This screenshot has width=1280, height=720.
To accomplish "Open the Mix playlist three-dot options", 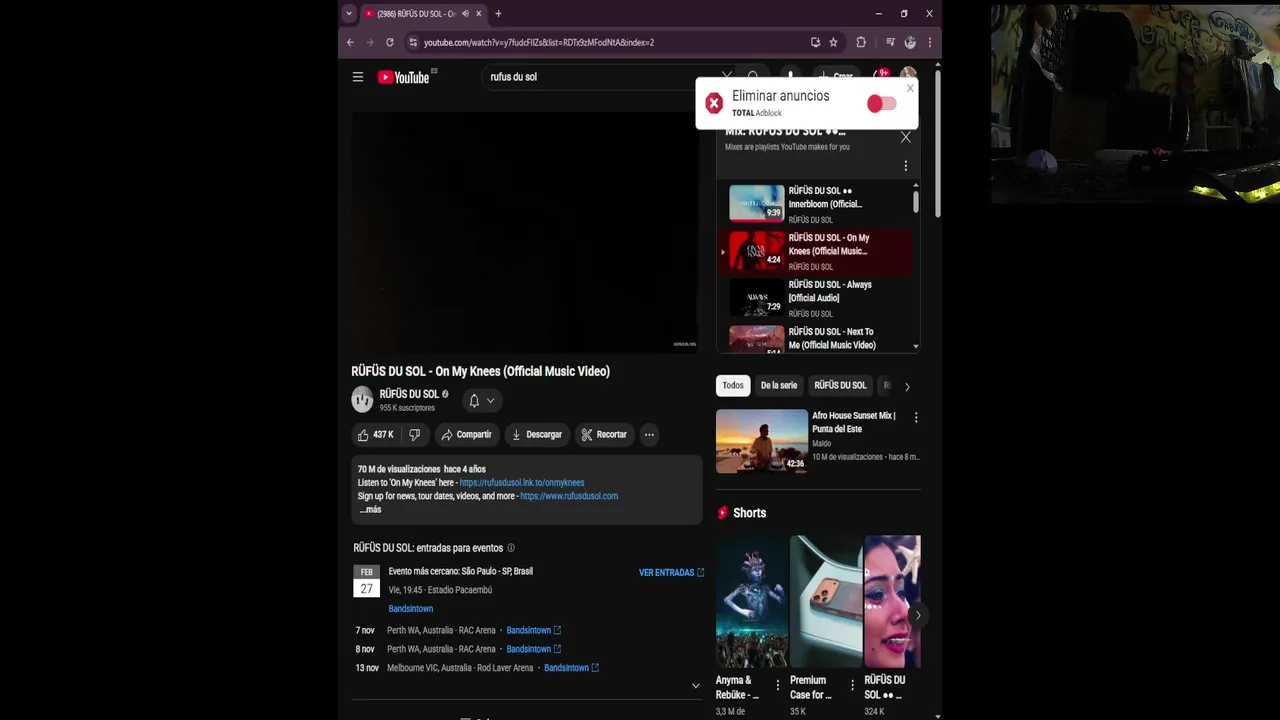I will 906,166.
